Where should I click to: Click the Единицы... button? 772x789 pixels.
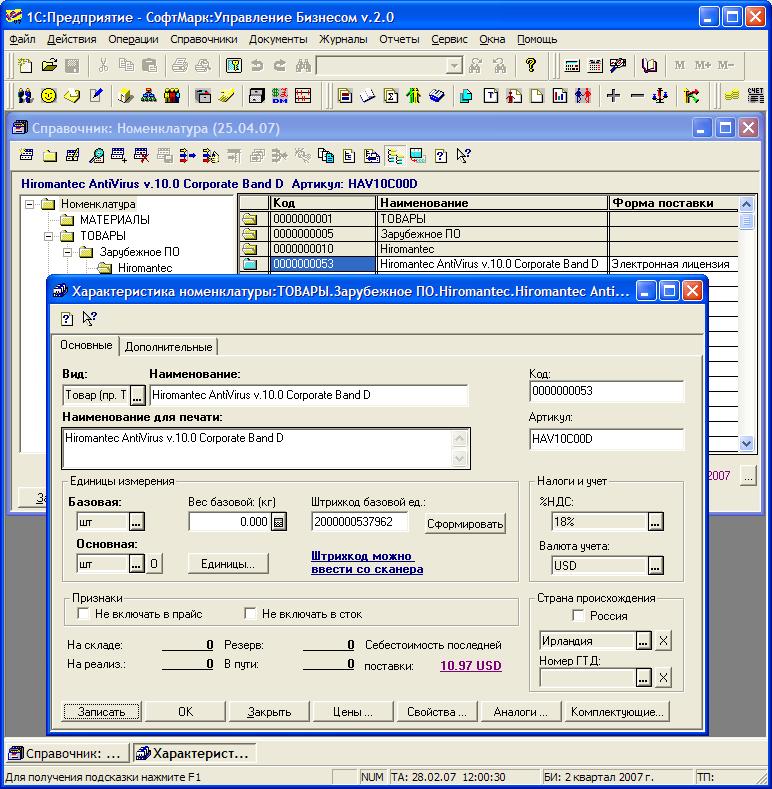(x=228, y=564)
